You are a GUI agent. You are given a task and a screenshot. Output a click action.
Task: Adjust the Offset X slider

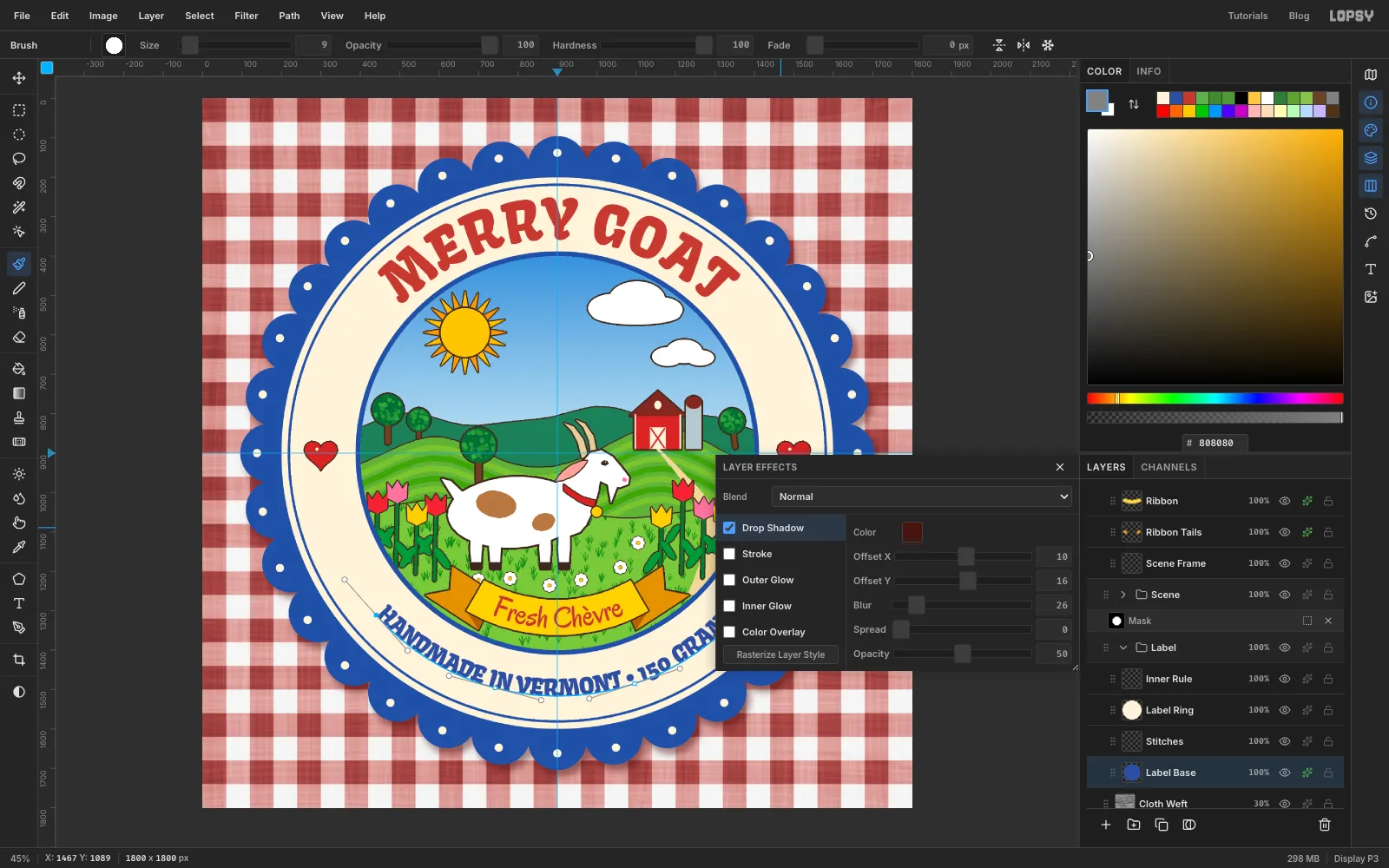963,556
